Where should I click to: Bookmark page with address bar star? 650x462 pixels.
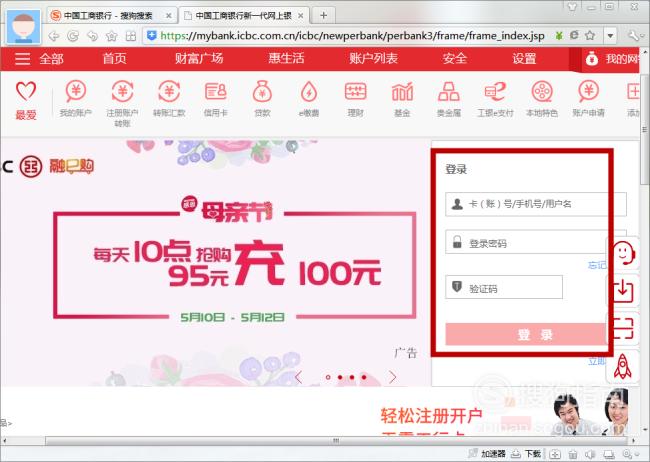589,36
